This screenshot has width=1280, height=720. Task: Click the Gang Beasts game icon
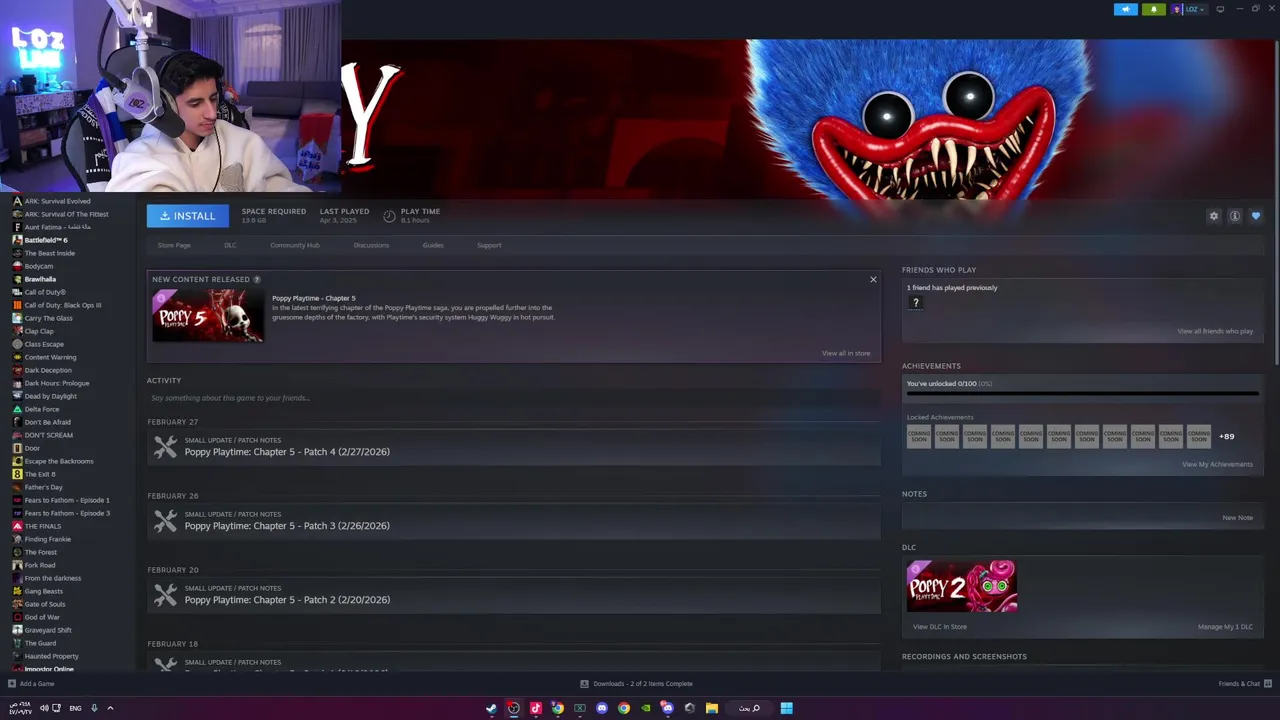17,591
